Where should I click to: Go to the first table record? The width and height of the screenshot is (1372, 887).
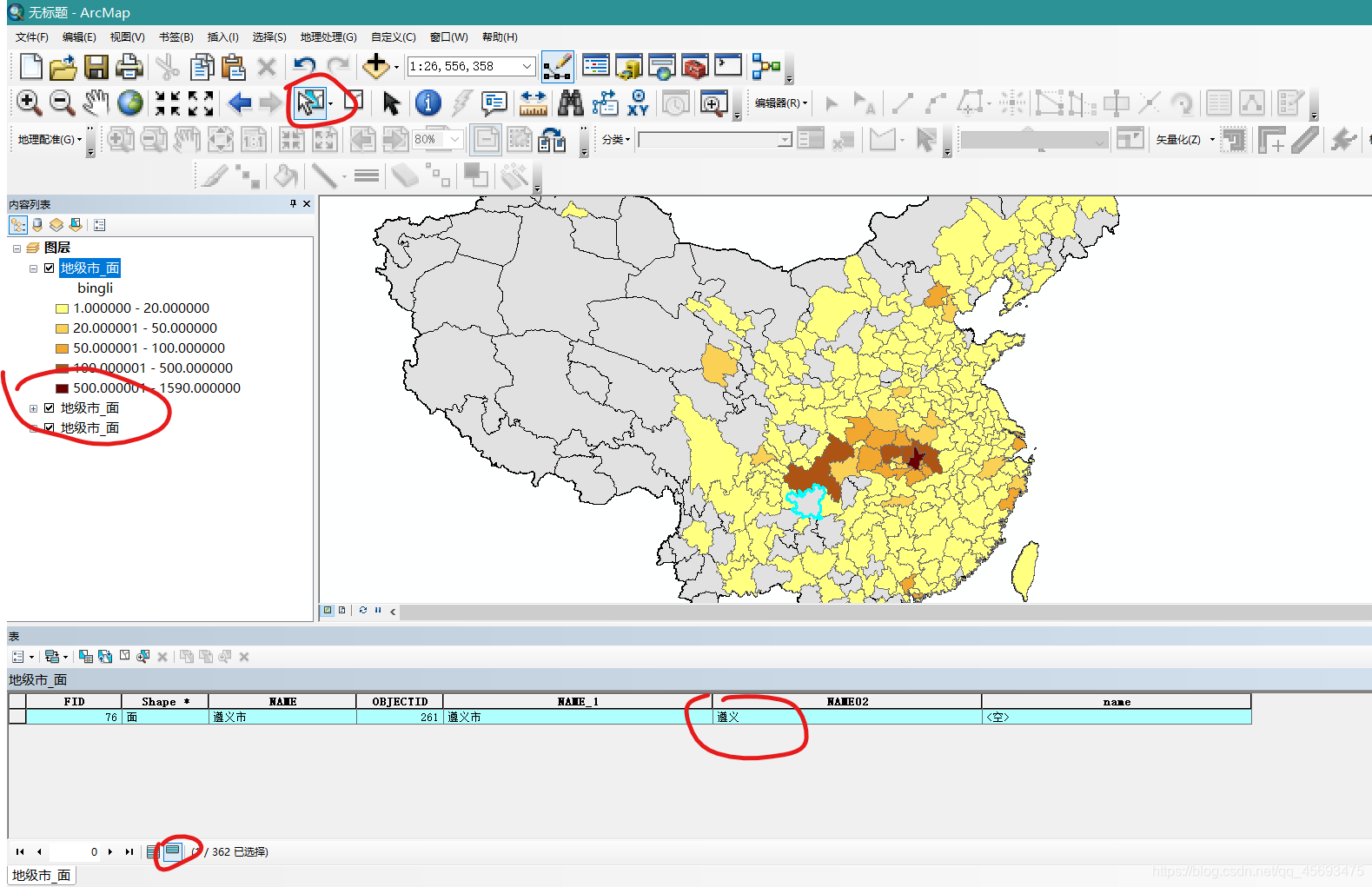(x=20, y=851)
